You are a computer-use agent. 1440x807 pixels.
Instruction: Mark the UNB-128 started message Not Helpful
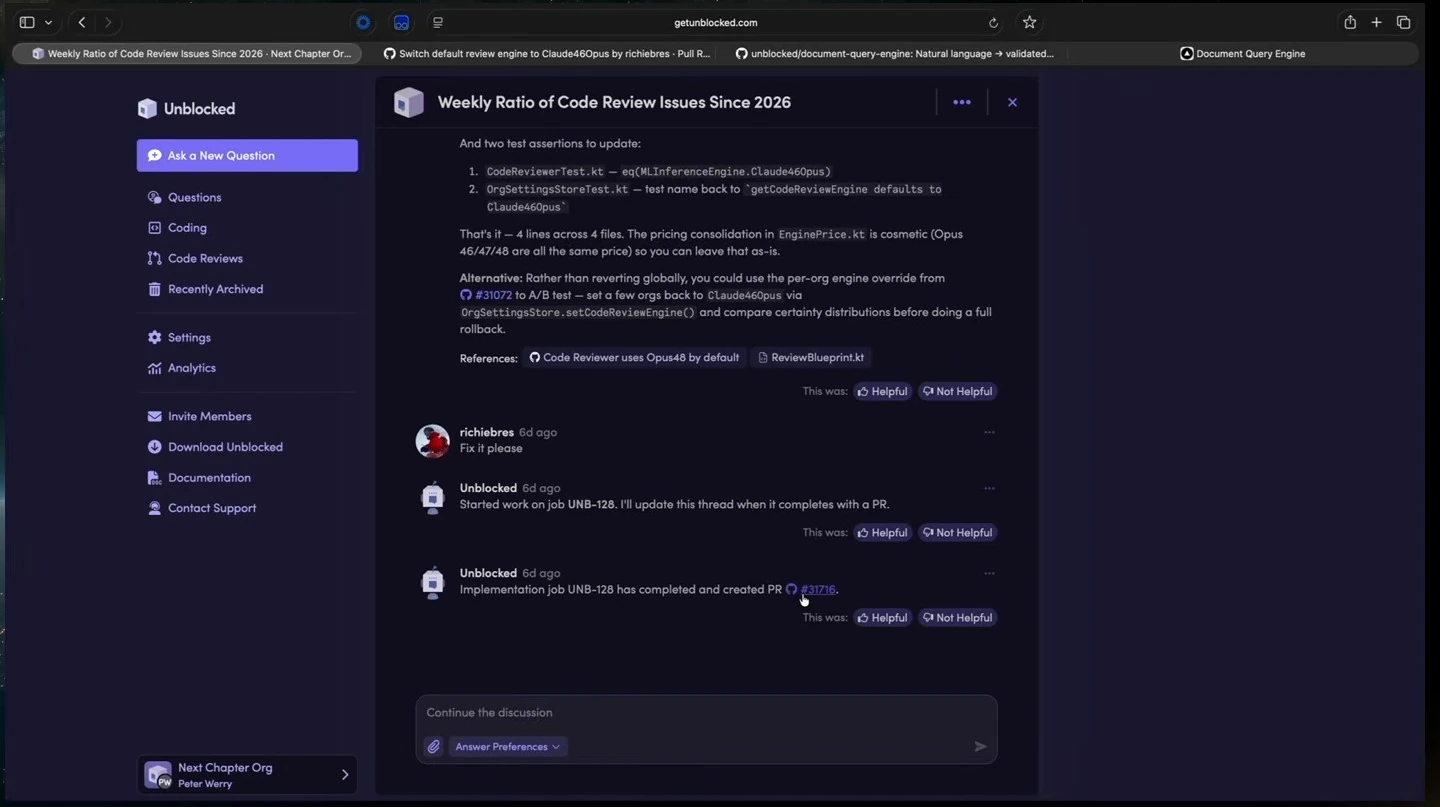(x=958, y=533)
